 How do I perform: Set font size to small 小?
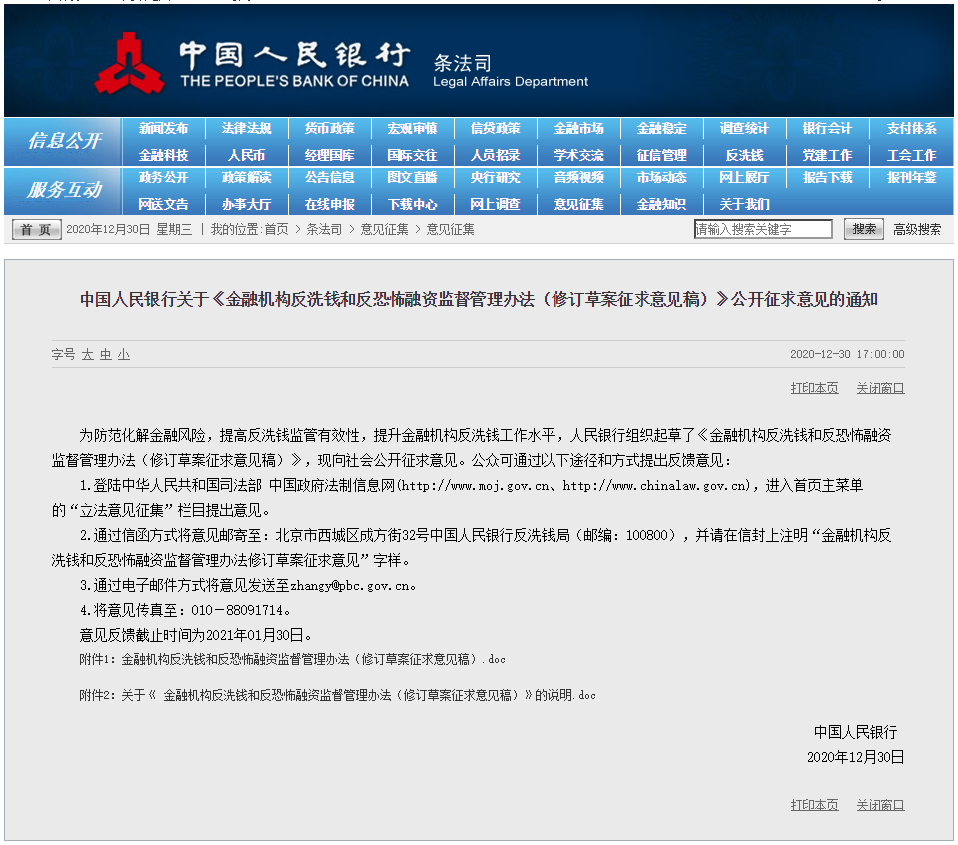(x=124, y=354)
